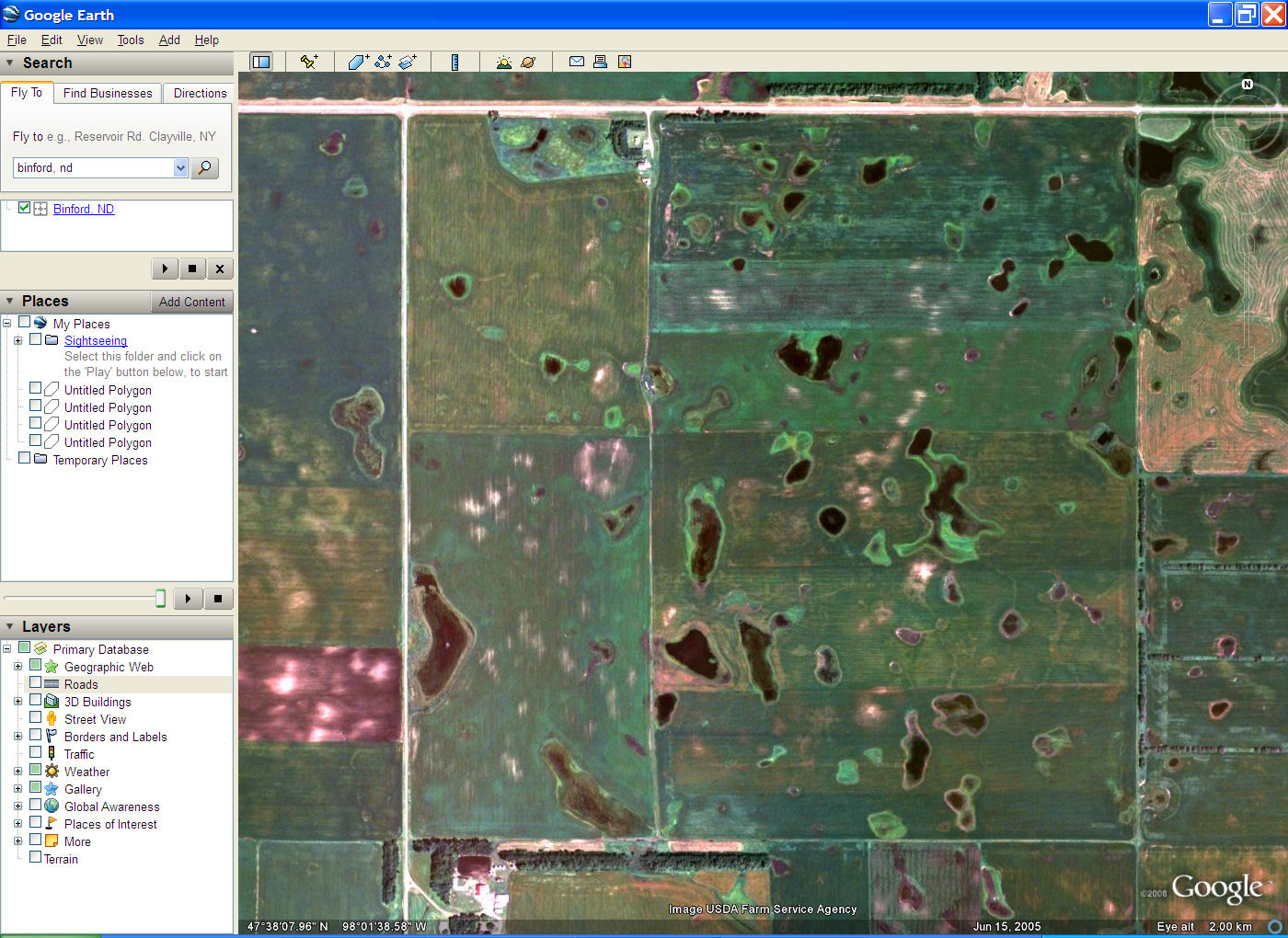1288x938 pixels.
Task: Collapse the Search panel triangle
Action: coord(10,63)
